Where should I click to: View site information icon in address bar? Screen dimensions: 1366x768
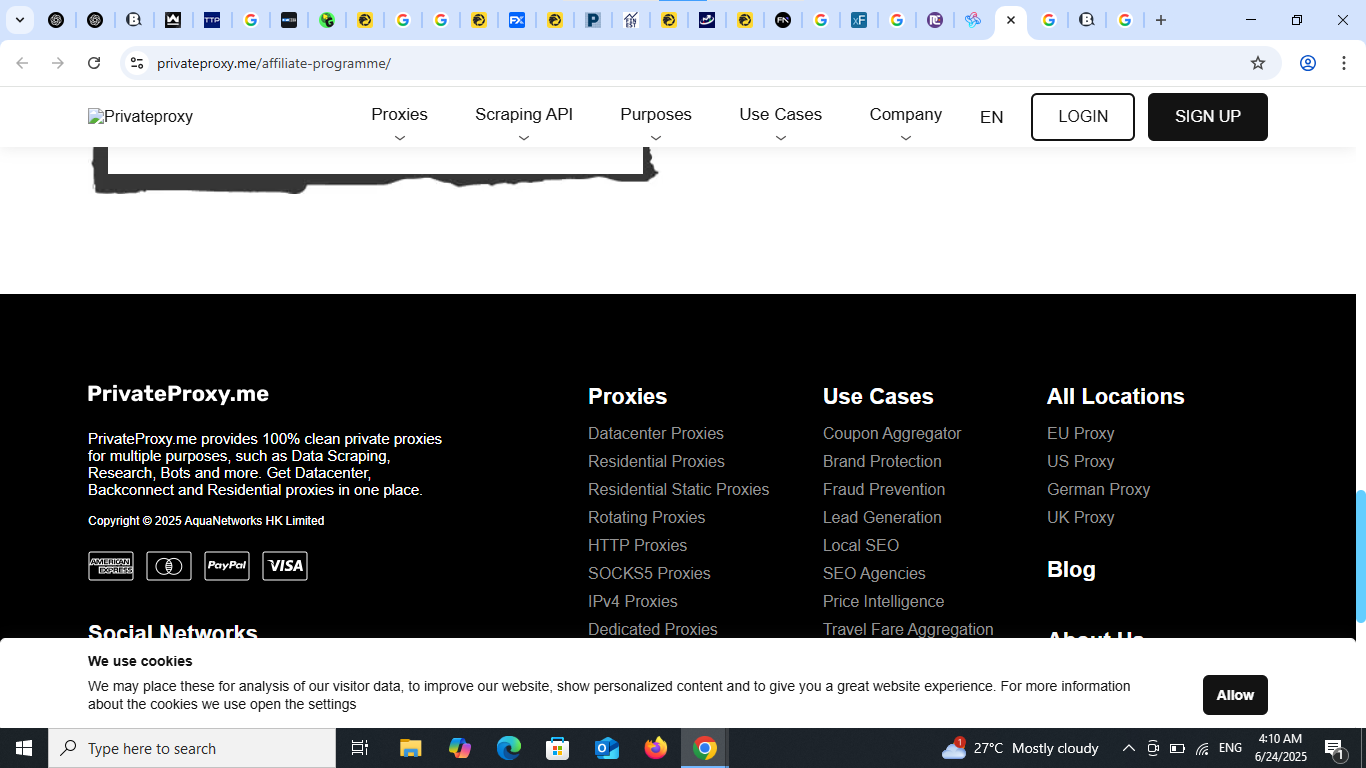[x=137, y=63]
